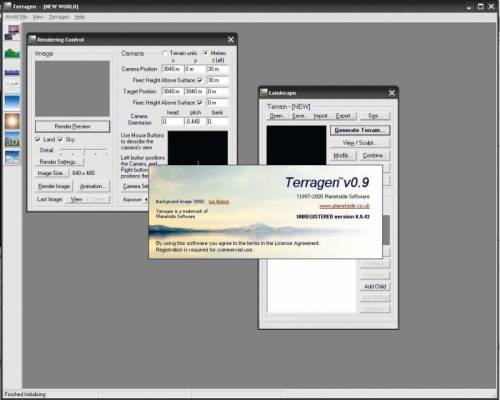Click the Target Position y field
500x400 pixels.
[x=195, y=91]
